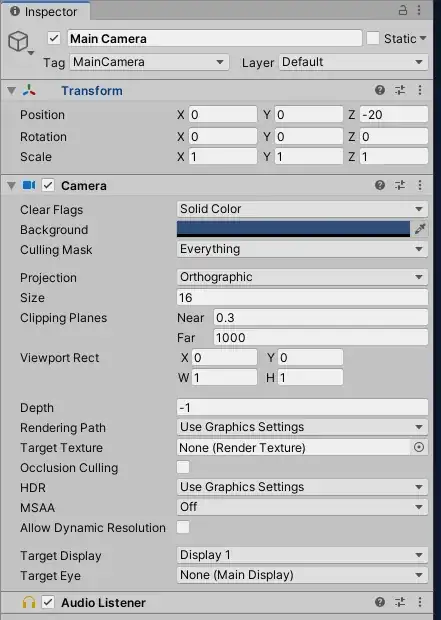Click Rotation X field
The height and width of the screenshot is (620, 441).
(223, 136)
